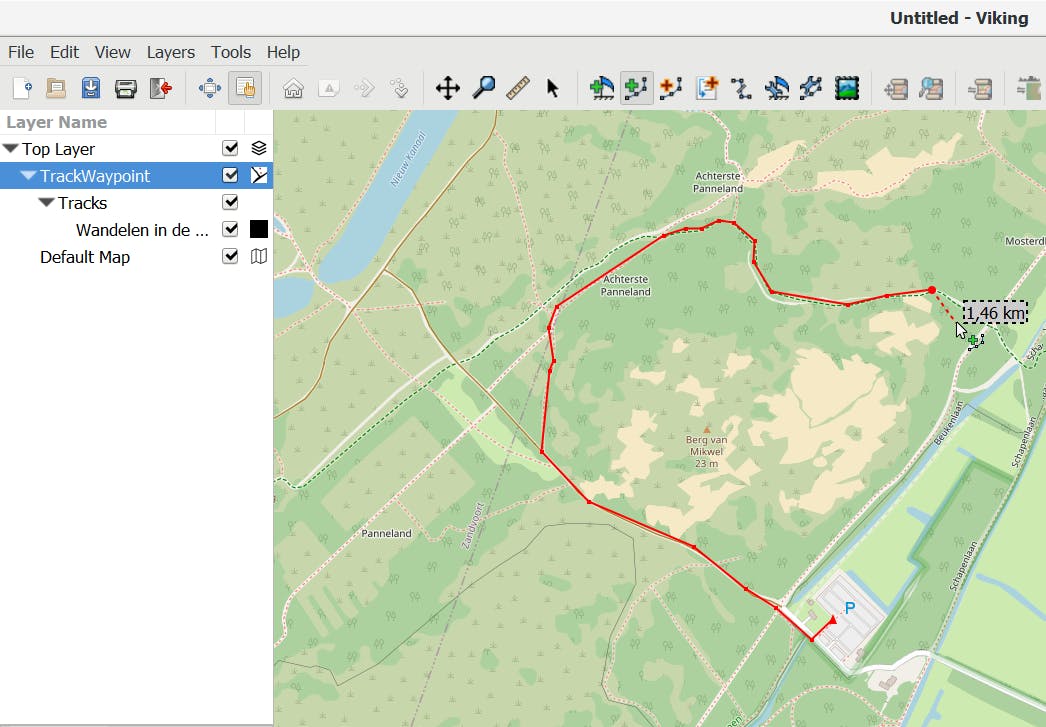This screenshot has height=727, width=1046.
Task: Select the Top Layer row name
Action: click(59, 149)
